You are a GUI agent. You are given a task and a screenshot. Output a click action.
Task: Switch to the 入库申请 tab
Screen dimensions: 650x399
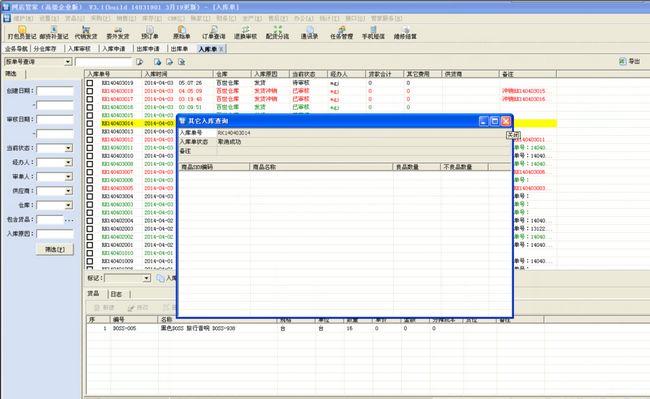(114, 49)
